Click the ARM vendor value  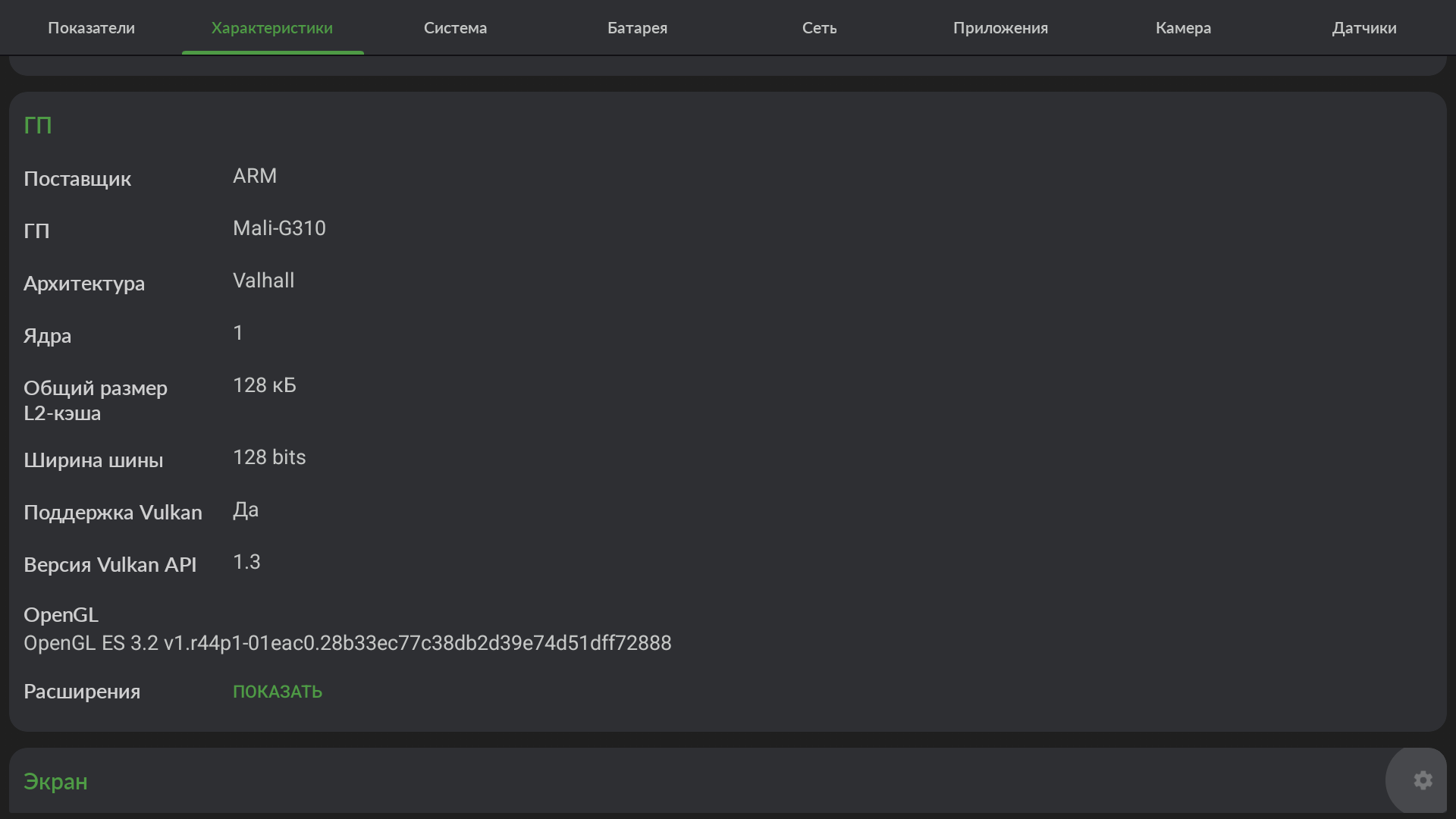[255, 176]
